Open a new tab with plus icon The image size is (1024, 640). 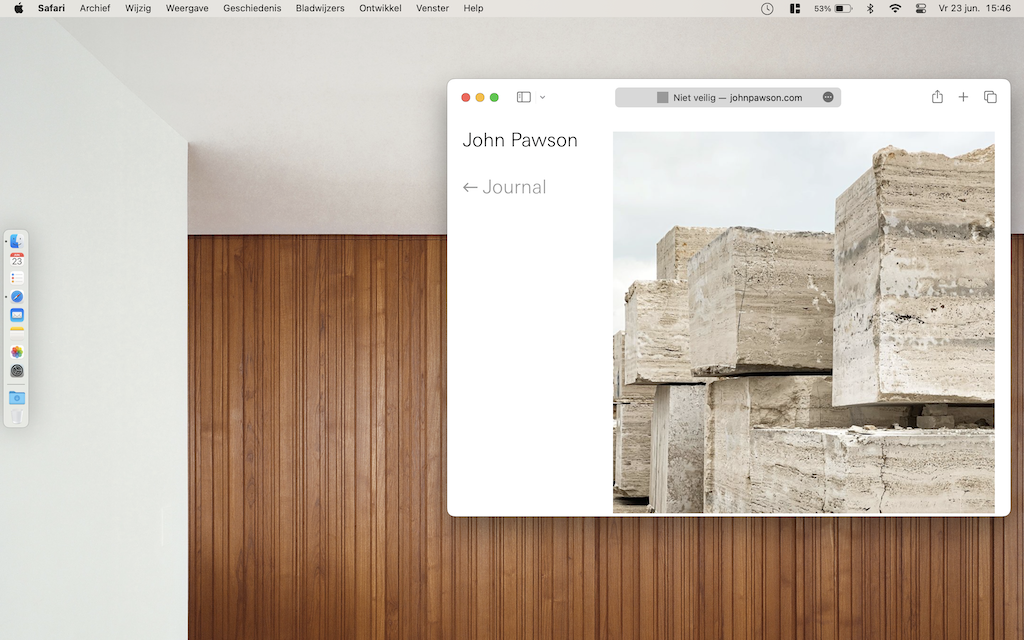coord(963,97)
